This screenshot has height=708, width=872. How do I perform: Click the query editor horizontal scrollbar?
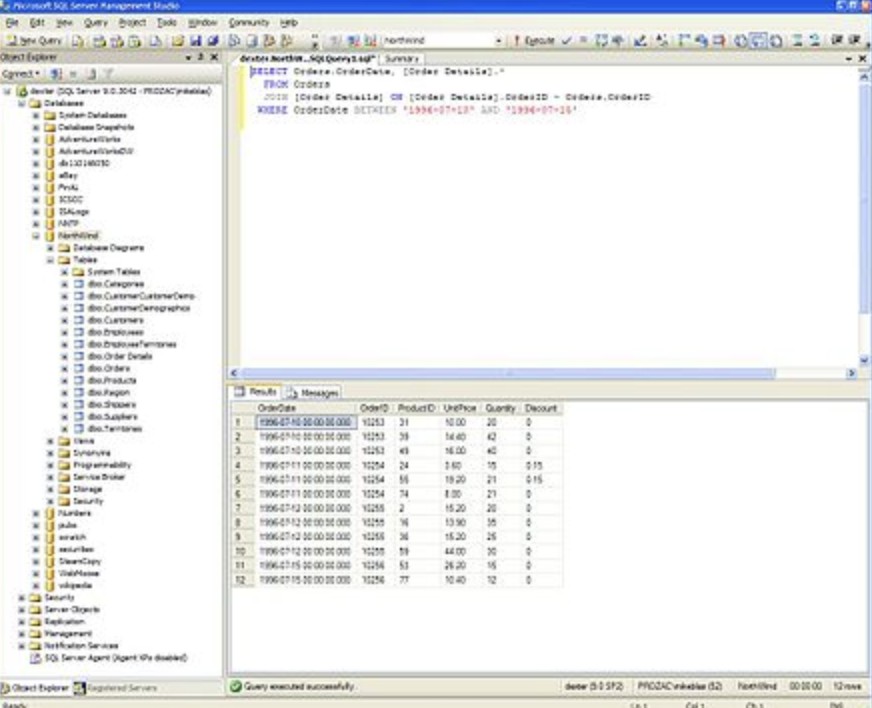pyautogui.click(x=508, y=373)
